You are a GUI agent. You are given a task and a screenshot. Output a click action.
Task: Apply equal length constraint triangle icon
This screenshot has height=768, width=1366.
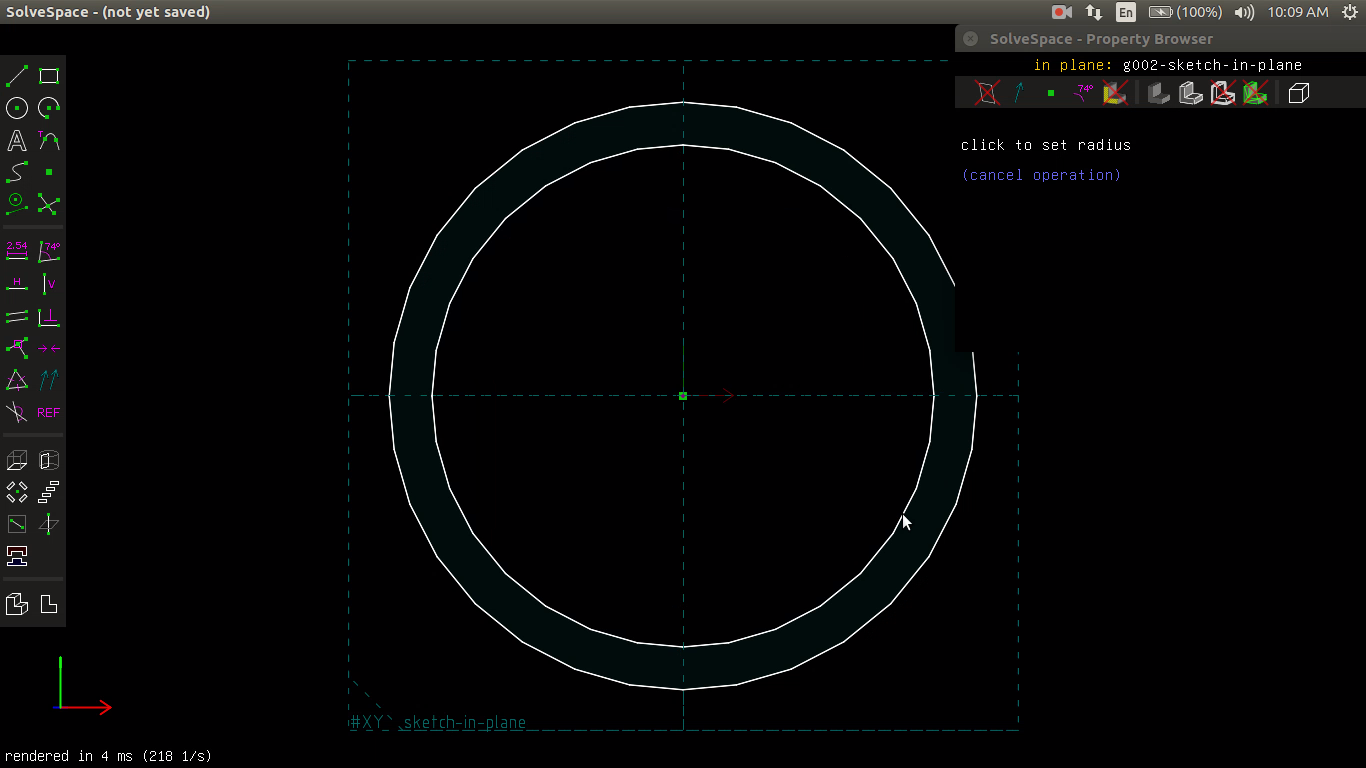[x=17, y=380]
